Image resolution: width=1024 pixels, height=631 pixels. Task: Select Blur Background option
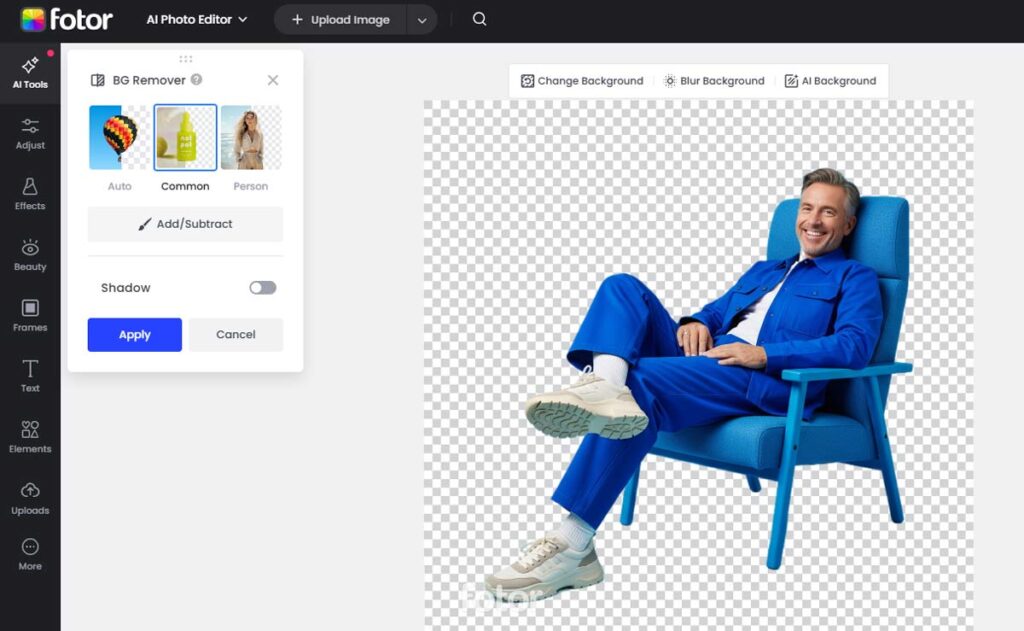coord(714,81)
